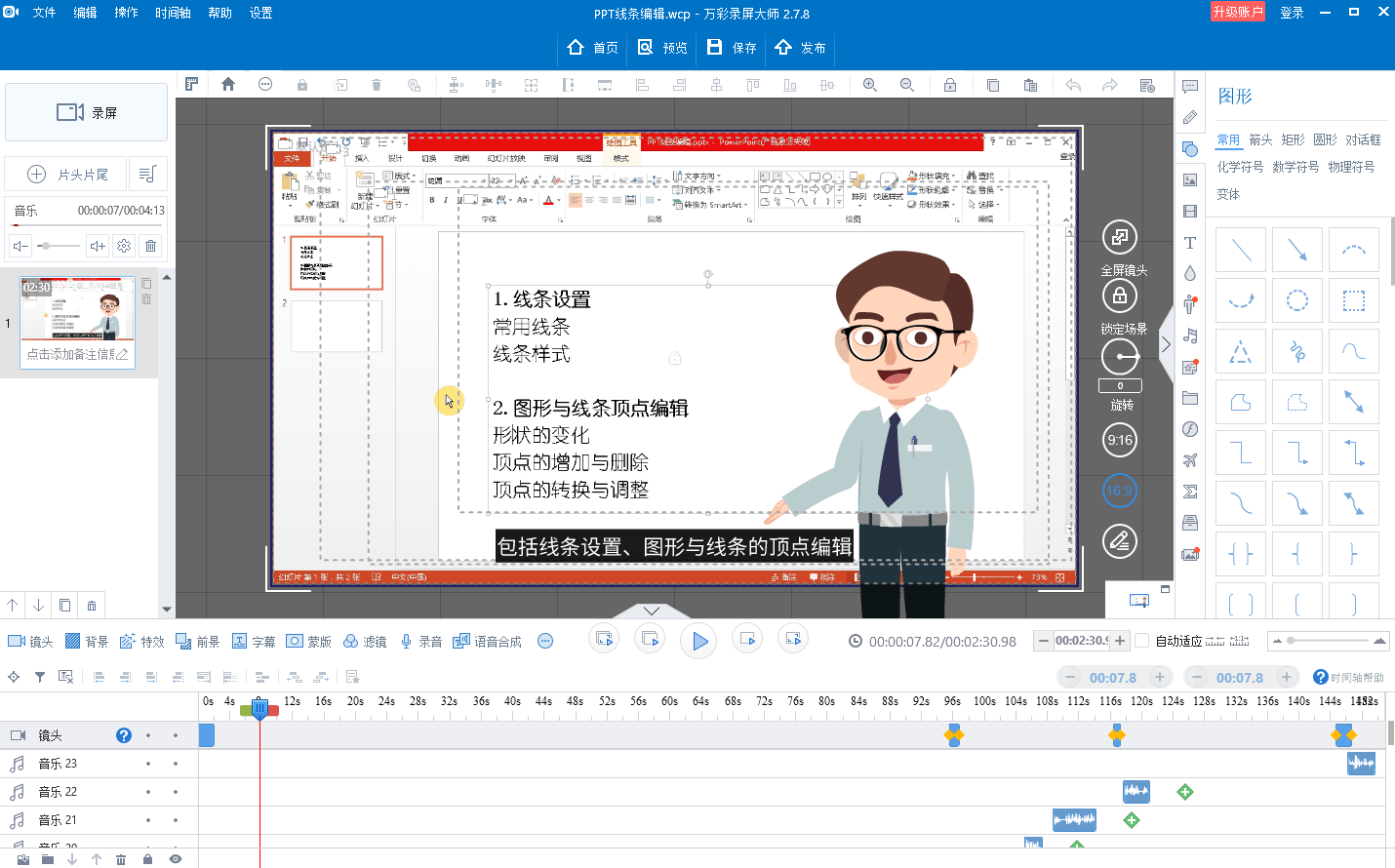1395x868 pixels.
Task: Open the speech bubble tool in sidebar
Action: [x=1190, y=87]
